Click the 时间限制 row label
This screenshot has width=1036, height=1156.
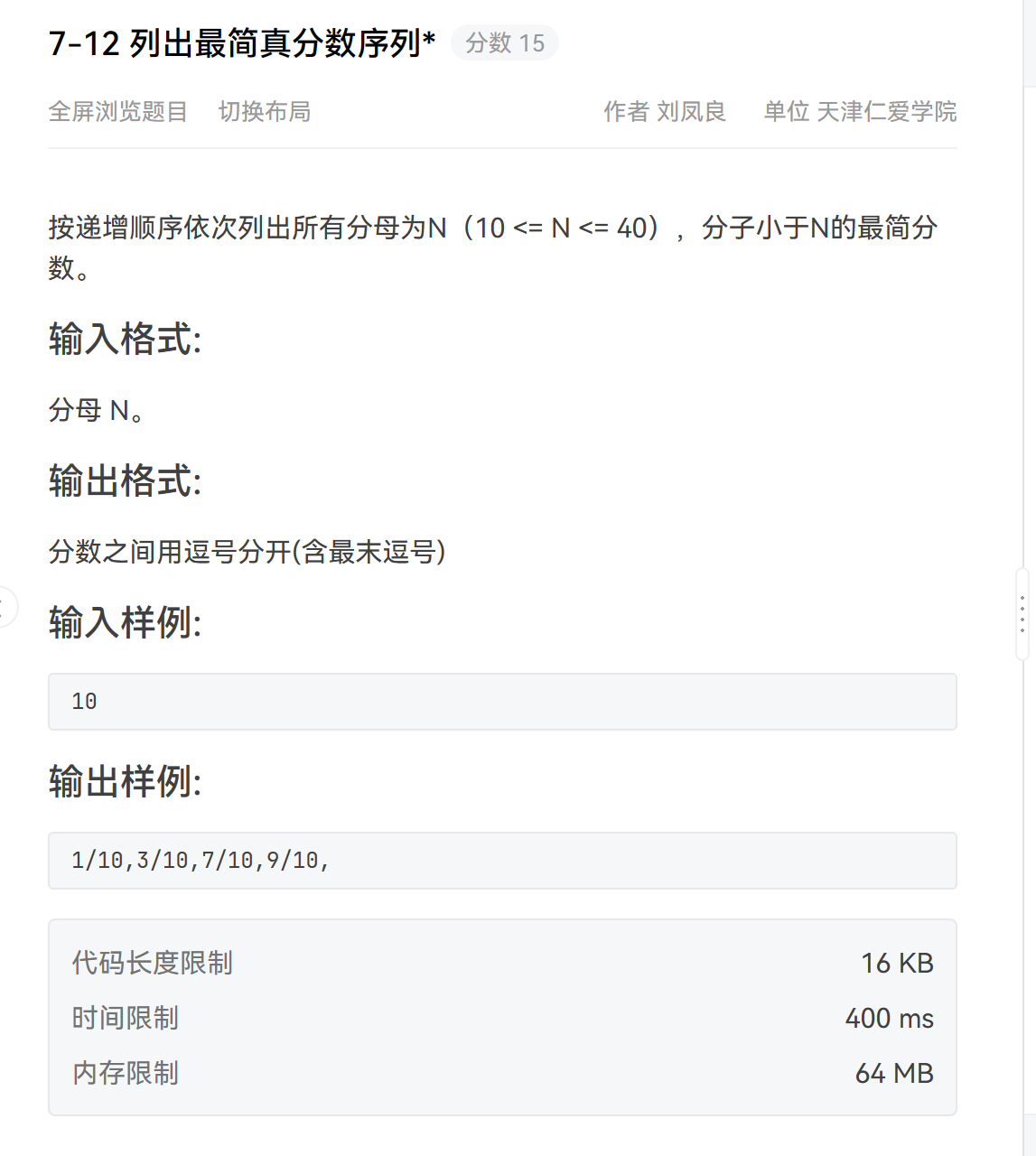(x=125, y=1018)
